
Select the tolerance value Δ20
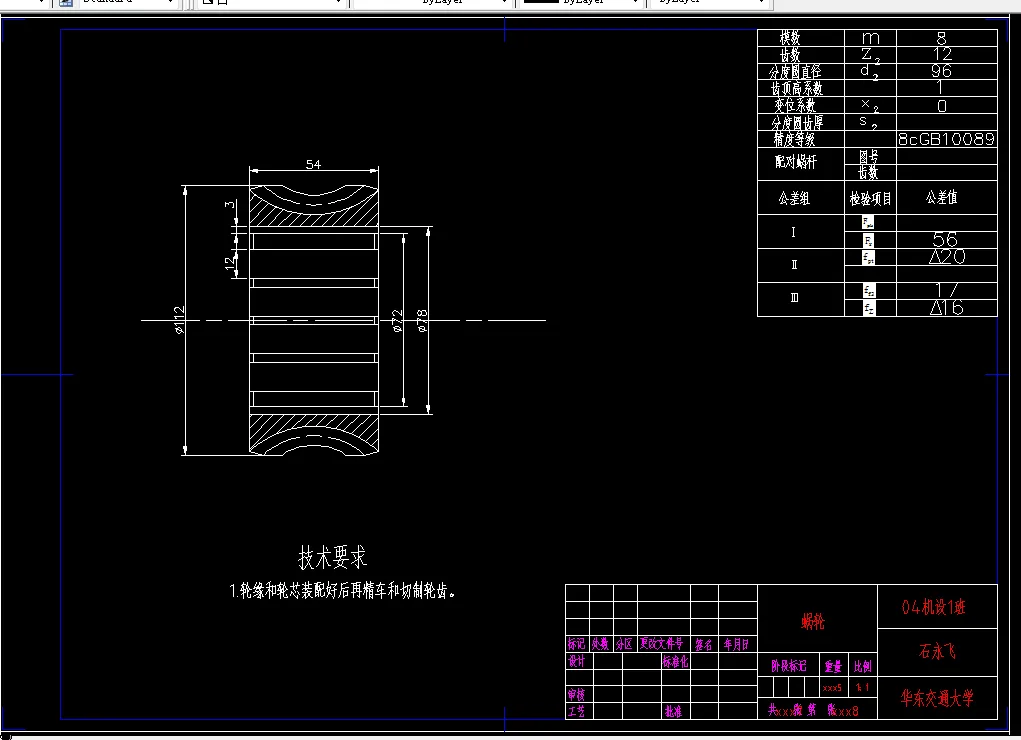point(947,257)
